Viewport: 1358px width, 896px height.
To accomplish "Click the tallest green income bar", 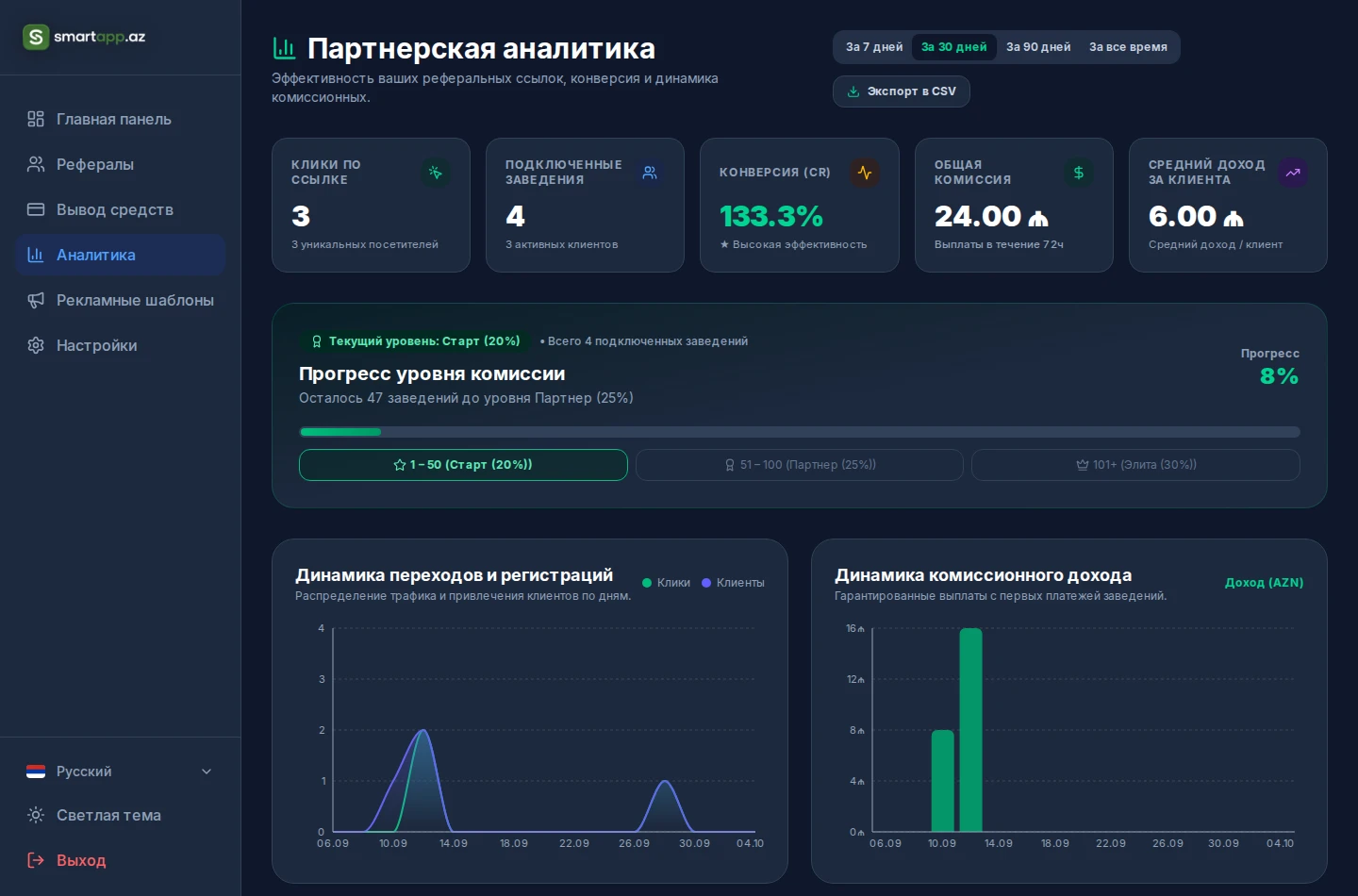I will tap(970, 730).
